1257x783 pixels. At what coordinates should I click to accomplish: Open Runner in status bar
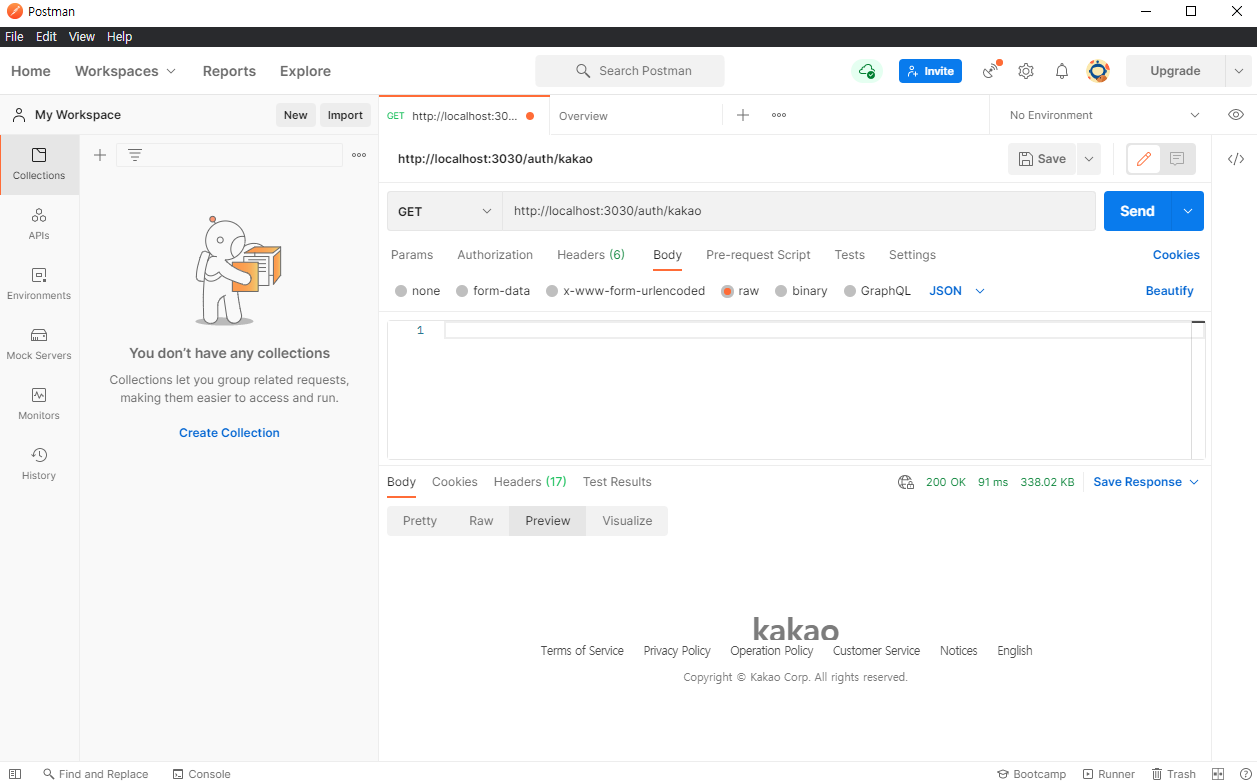click(1108, 774)
